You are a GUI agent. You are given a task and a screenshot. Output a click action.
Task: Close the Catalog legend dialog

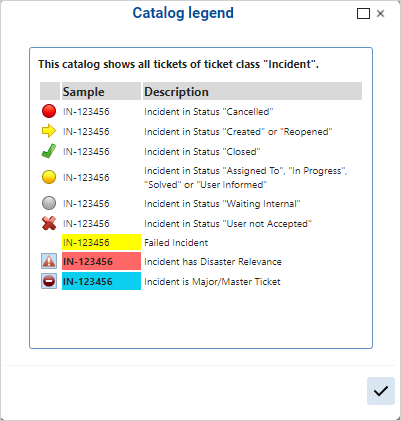[x=380, y=14]
